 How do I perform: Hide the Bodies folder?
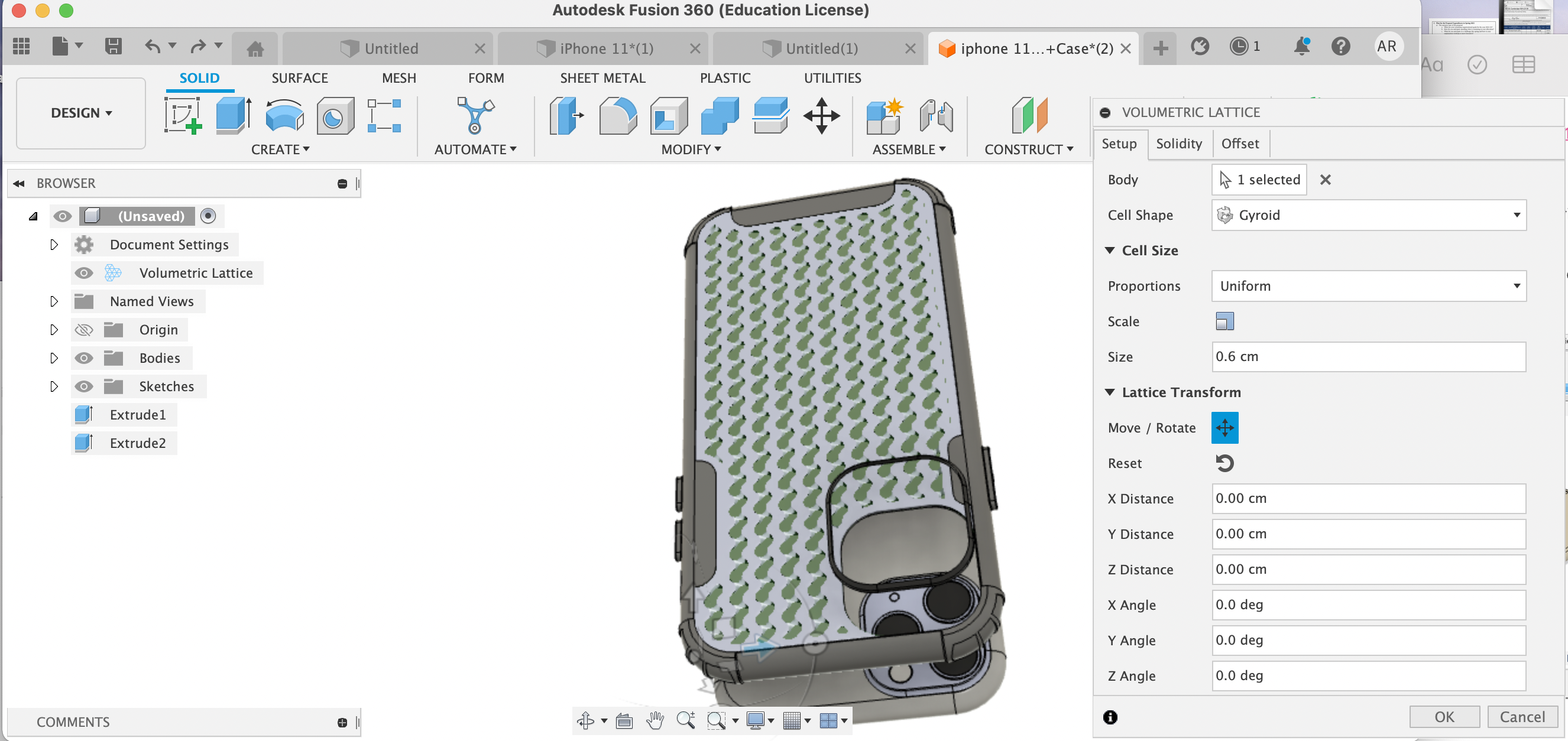point(83,358)
